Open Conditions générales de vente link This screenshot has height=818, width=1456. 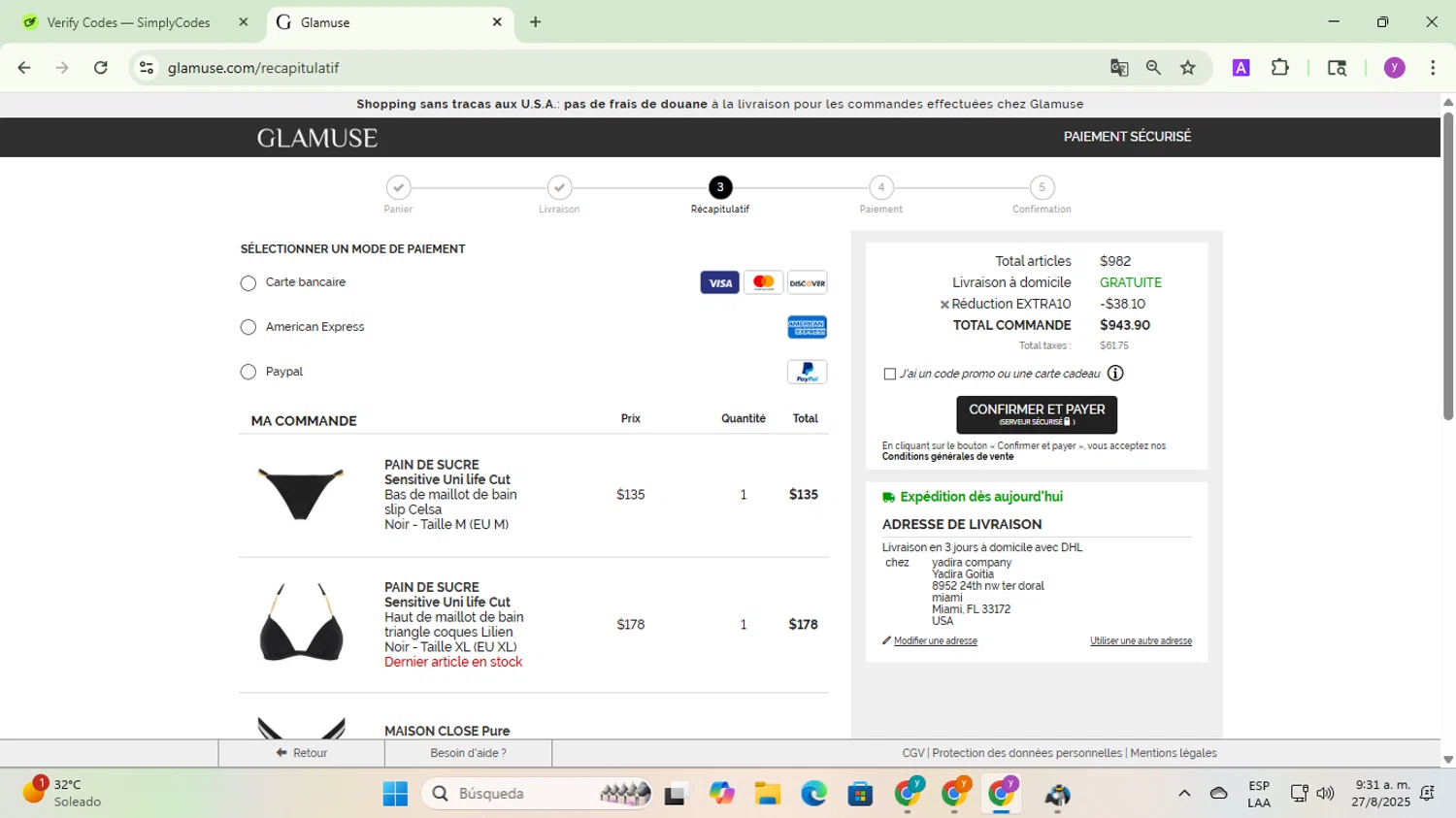coord(947,457)
